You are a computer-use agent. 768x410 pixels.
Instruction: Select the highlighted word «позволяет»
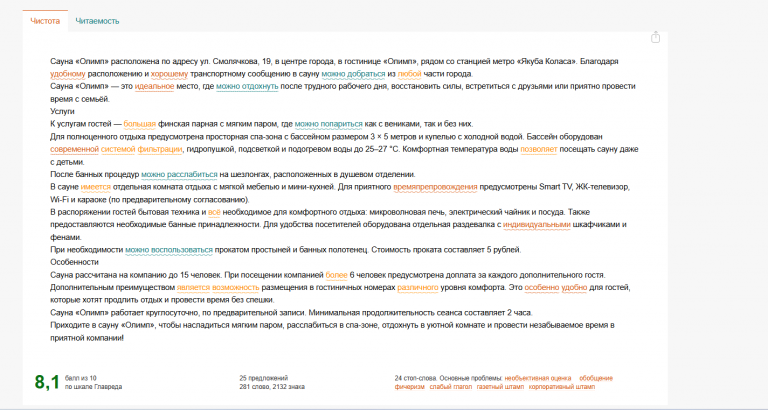click(539, 149)
